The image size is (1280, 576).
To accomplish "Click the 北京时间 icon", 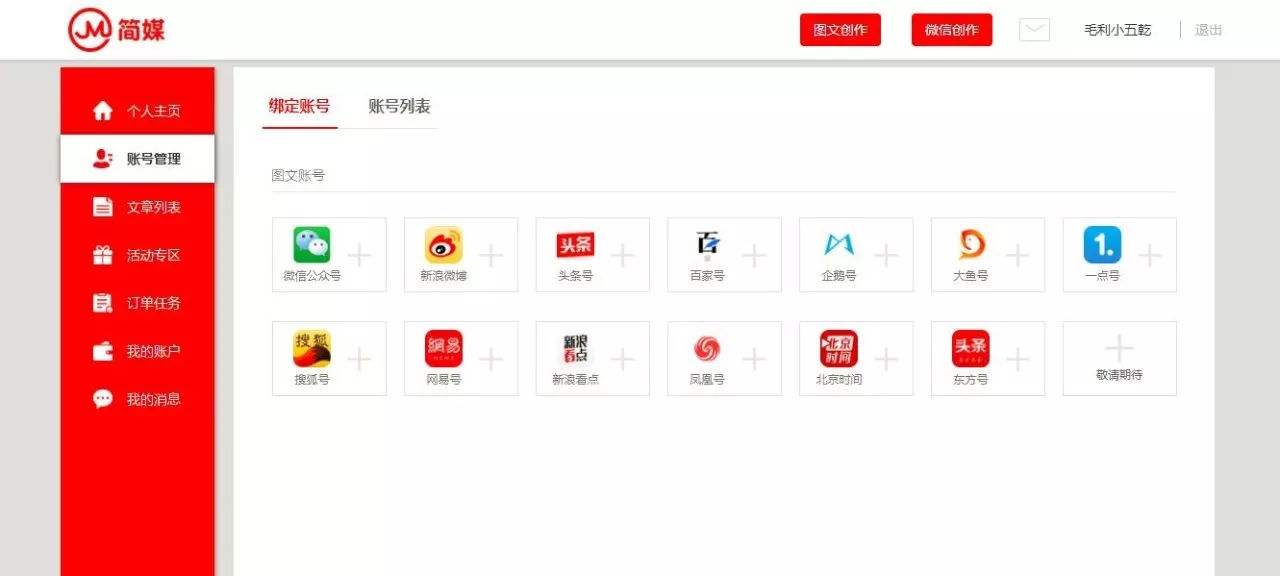I will click(839, 349).
